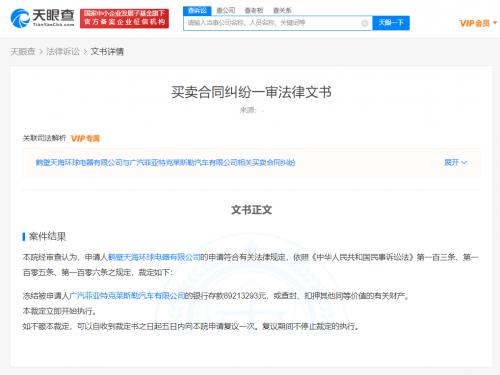This screenshot has height=375, width=500.
Task: Open the 天眼查 logo homepage
Action: (42, 18)
